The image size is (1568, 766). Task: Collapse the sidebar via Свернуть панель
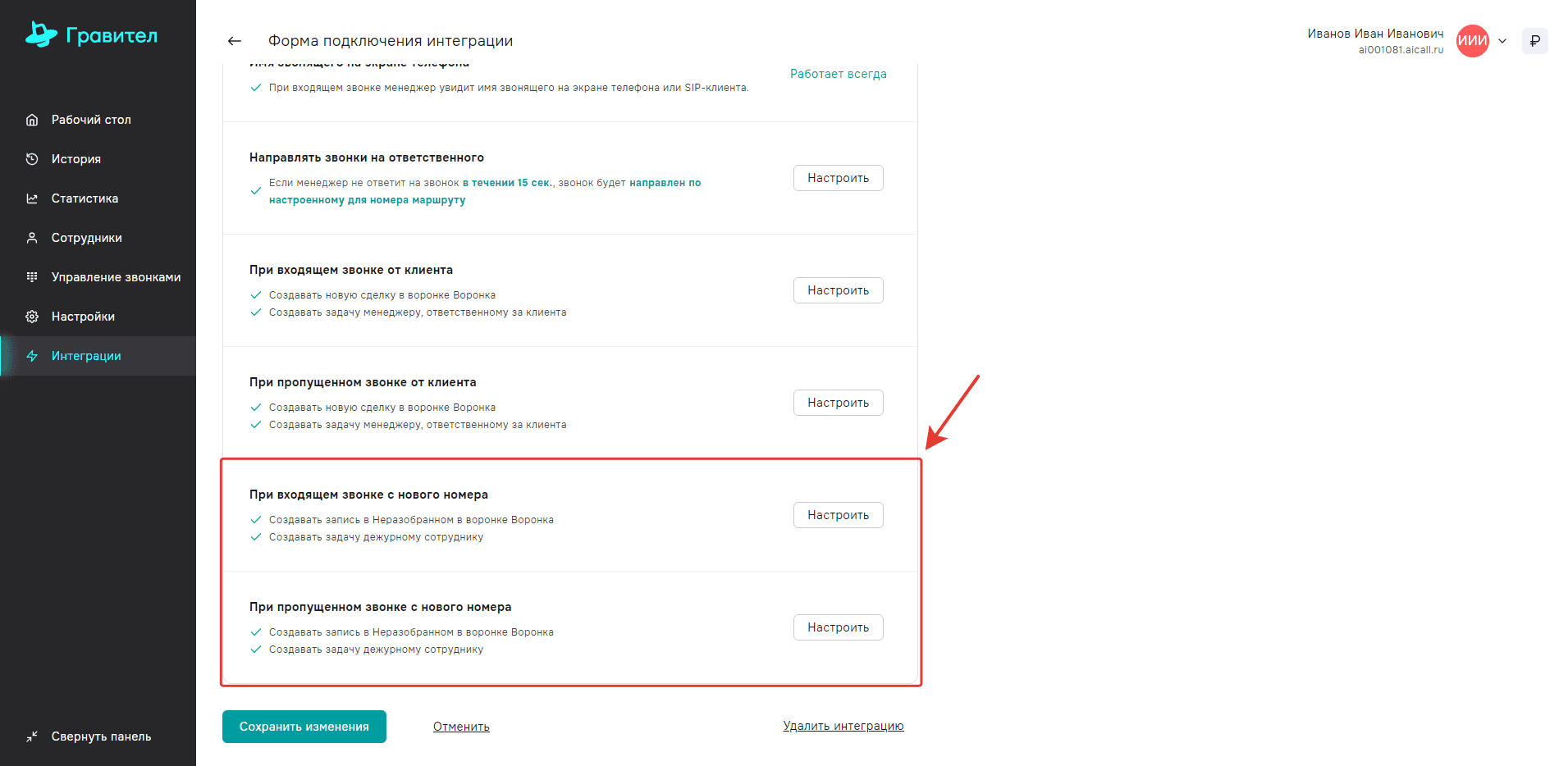click(90, 736)
